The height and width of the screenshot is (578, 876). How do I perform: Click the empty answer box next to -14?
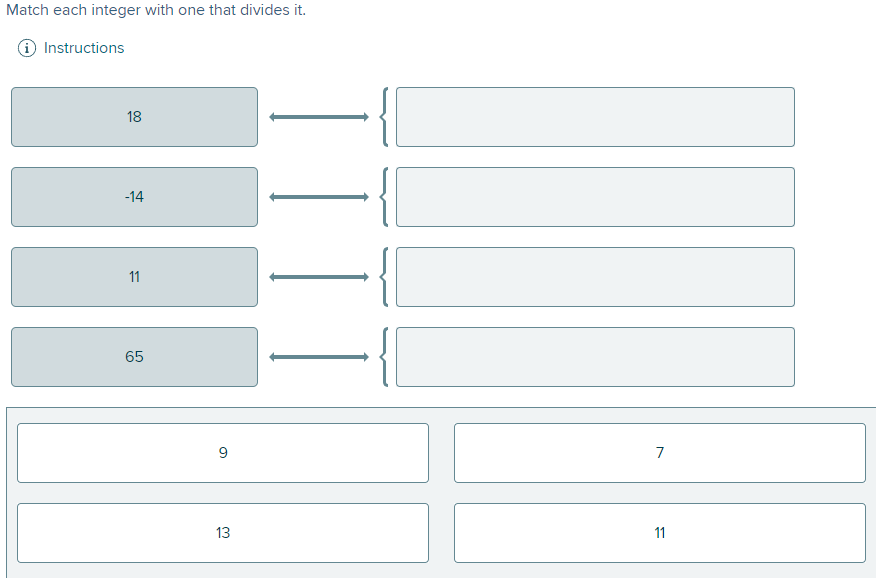tap(594, 197)
